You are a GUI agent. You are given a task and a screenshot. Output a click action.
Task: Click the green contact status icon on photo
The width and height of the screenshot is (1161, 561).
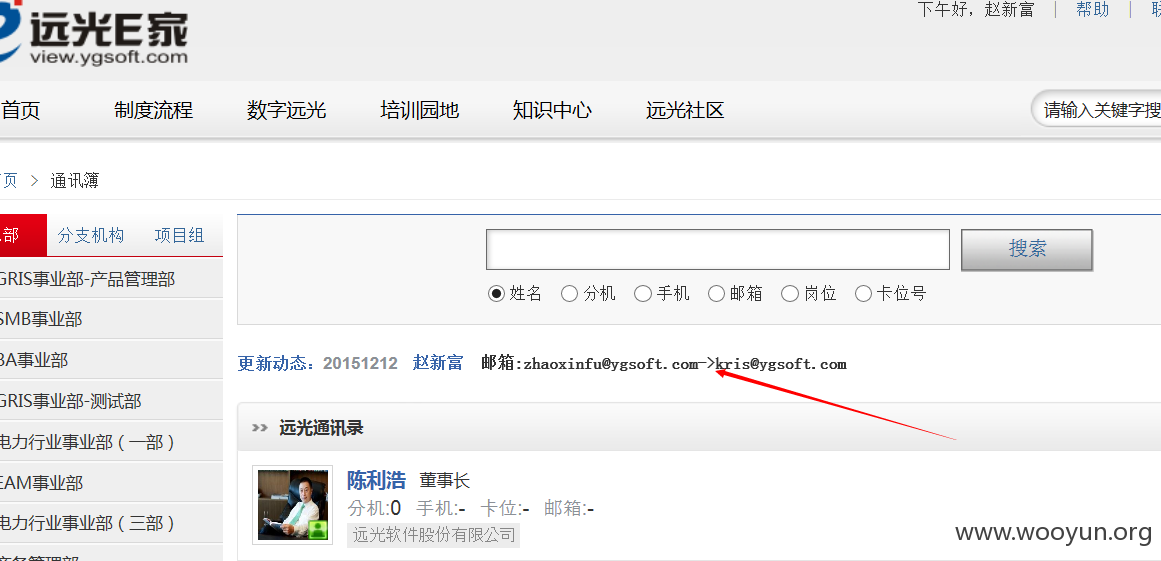tap(318, 529)
